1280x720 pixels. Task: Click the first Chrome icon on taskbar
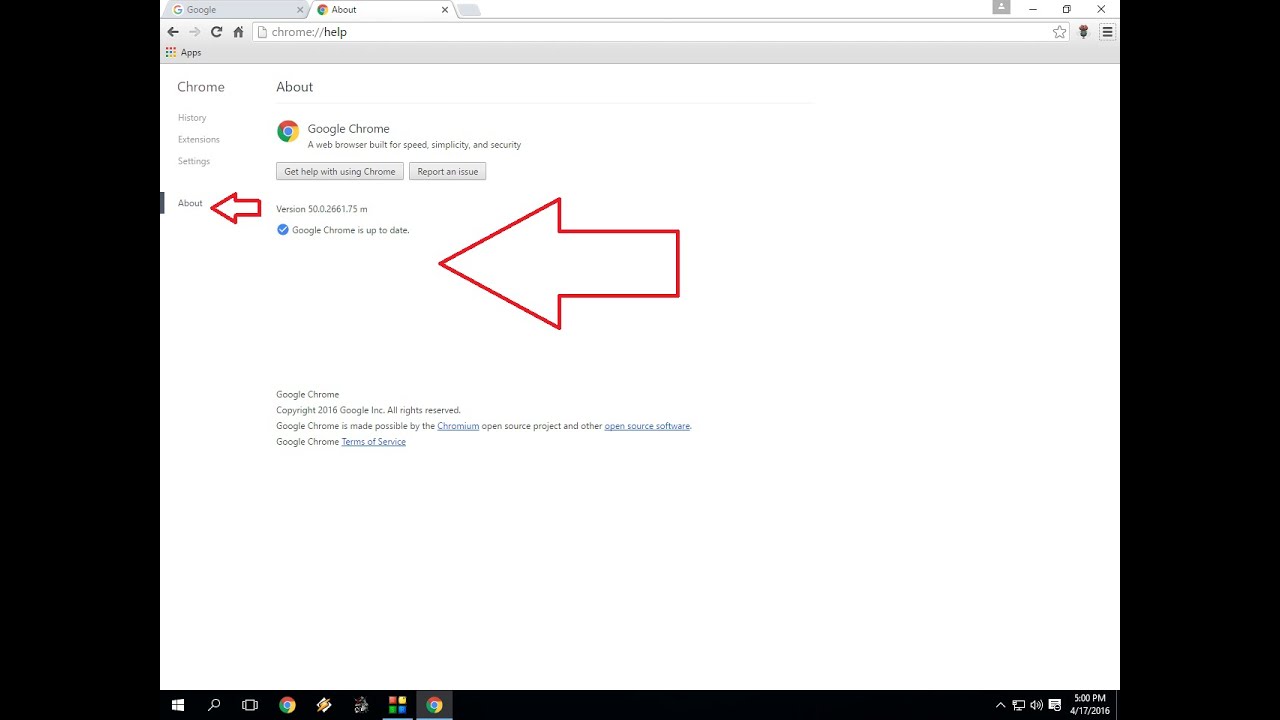pyautogui.click(x=287, y=705)
